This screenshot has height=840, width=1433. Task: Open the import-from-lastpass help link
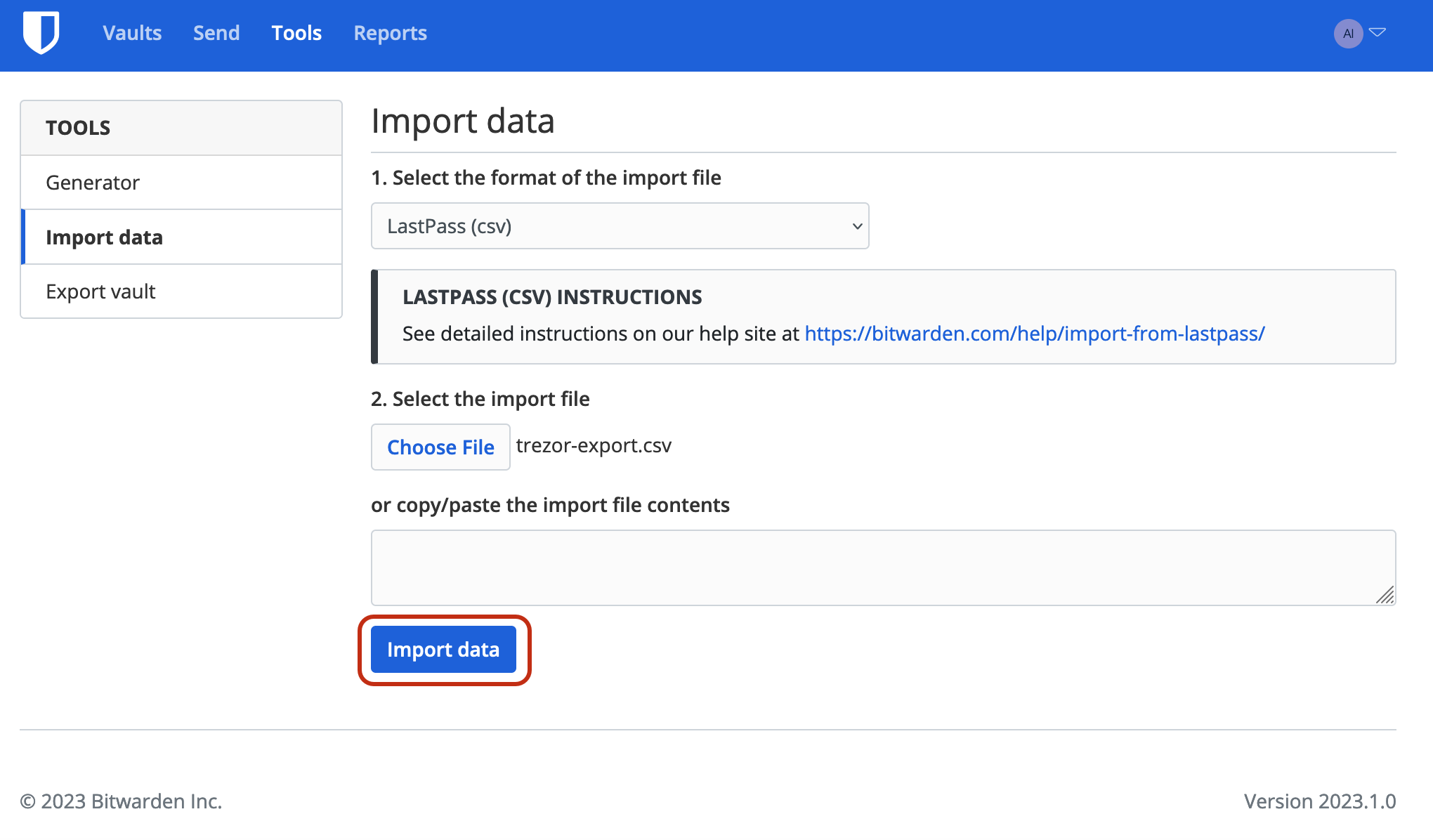[1034, 334]
